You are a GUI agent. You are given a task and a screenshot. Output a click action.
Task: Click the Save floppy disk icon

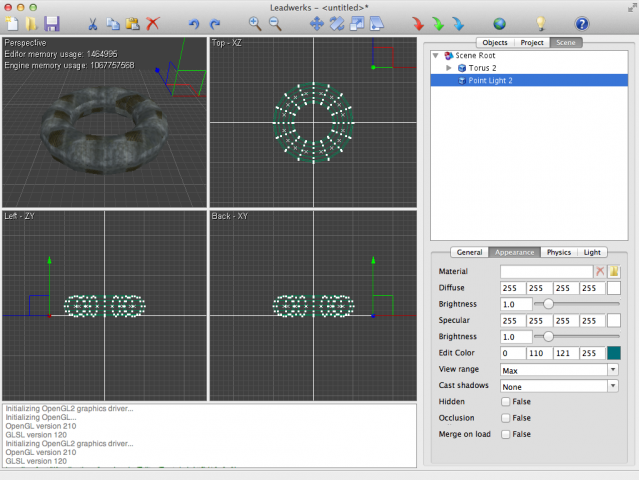(52, 23)
